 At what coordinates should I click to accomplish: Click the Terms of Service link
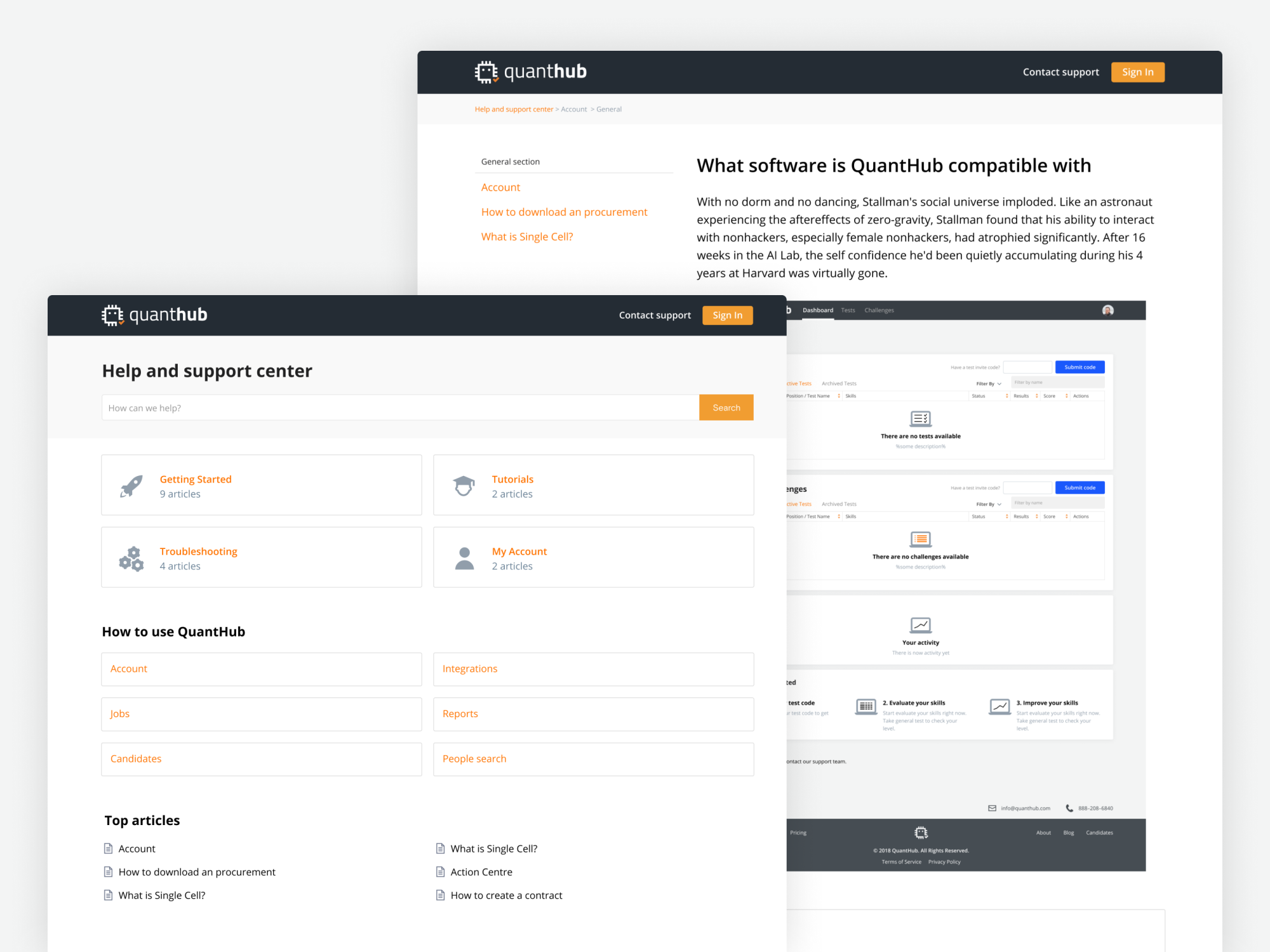click(x=901, y=862)
